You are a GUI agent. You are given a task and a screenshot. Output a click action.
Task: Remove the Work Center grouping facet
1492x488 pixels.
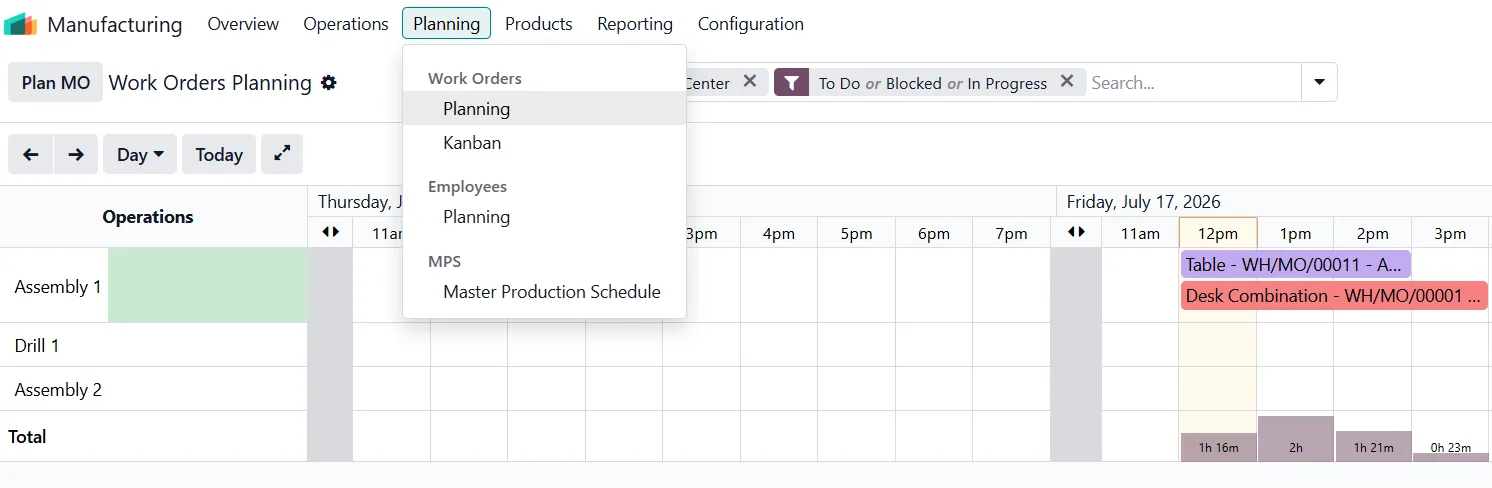tap(749, 82)
